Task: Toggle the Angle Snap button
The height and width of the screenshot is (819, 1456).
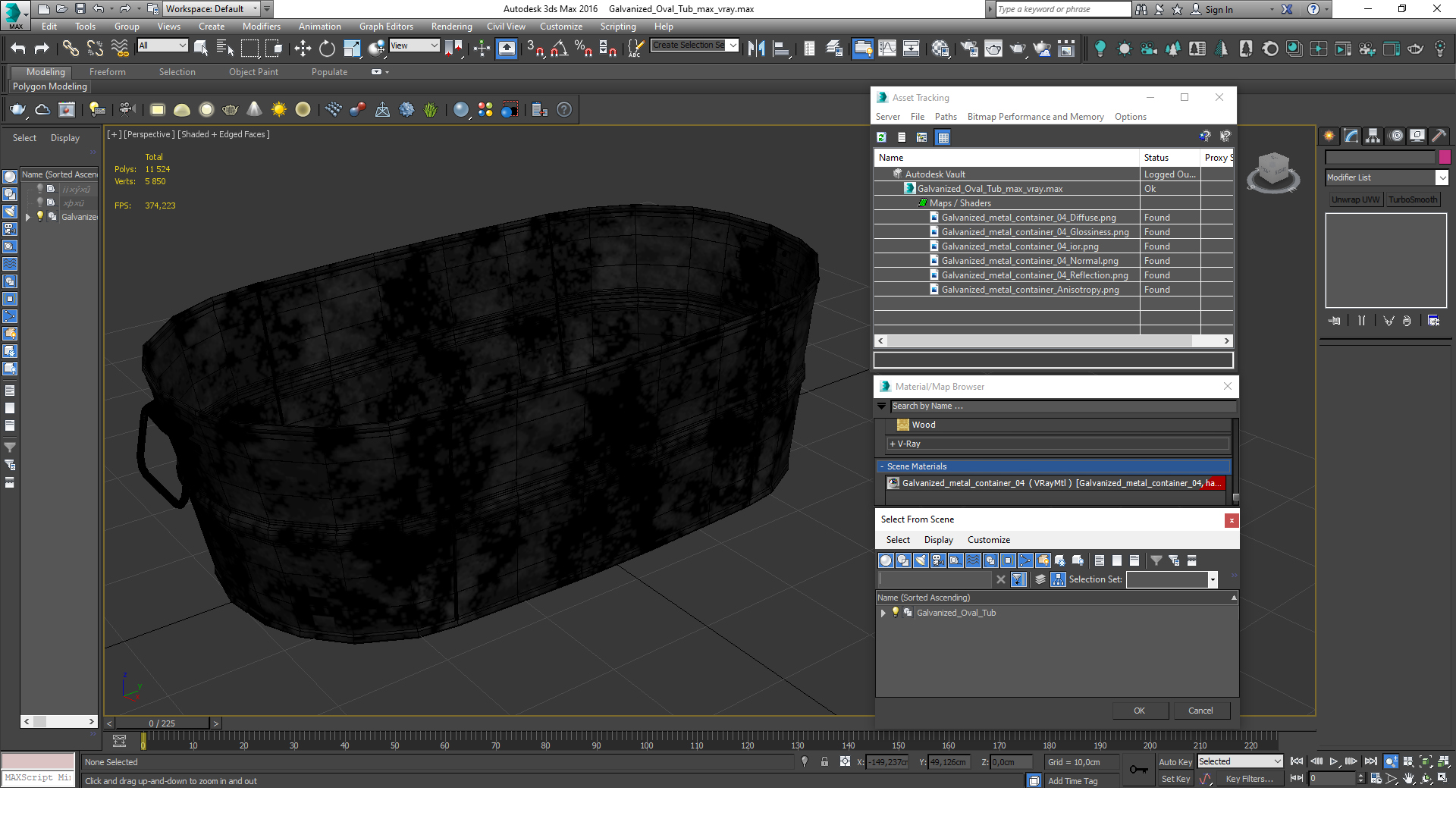Action: pos(559,49)
